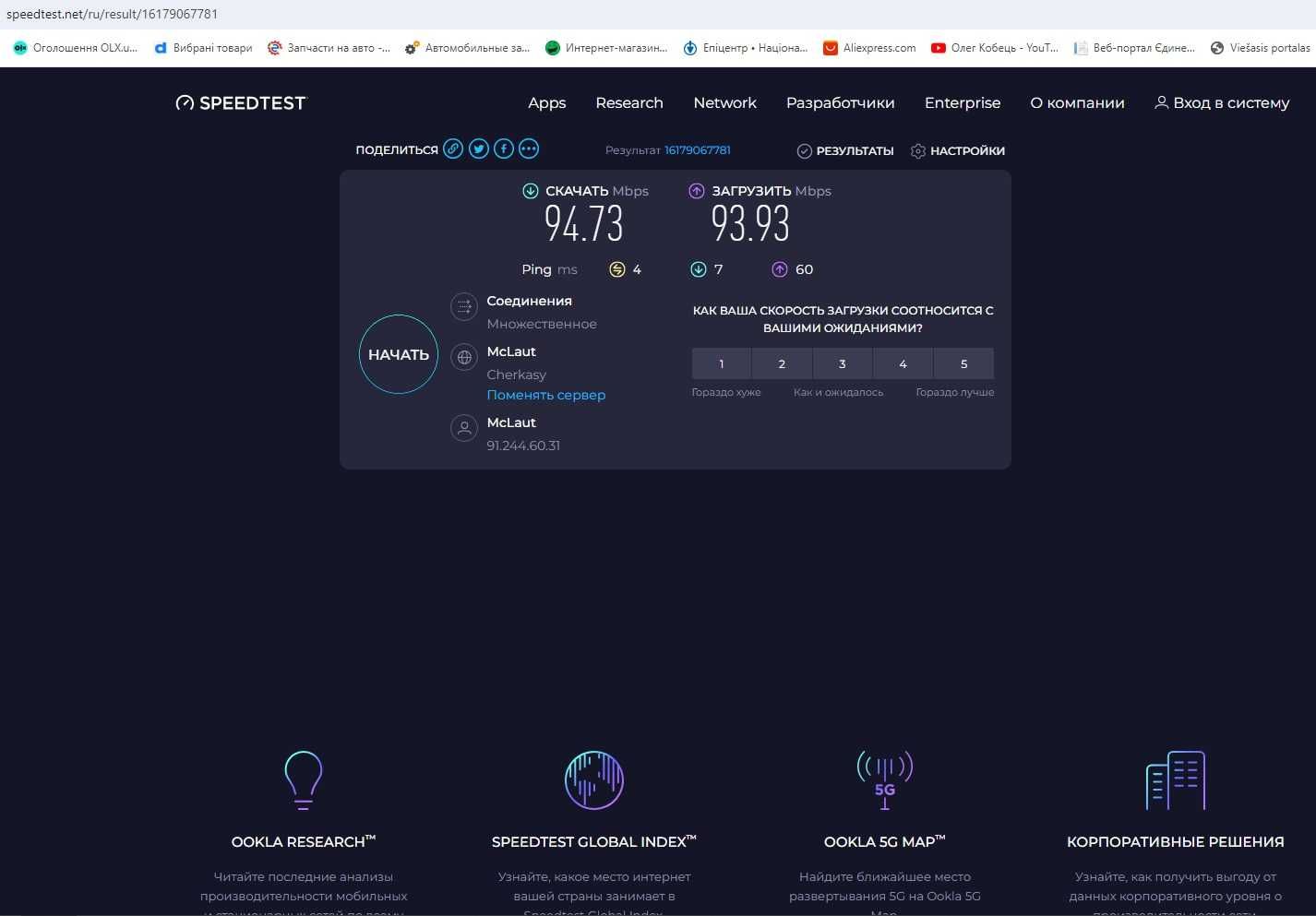The width and height of the screenshot is (1316, 916).
Task: Click the download arrow icon beside СКАЧАТЬ
Action: click(x=531, y=191)
